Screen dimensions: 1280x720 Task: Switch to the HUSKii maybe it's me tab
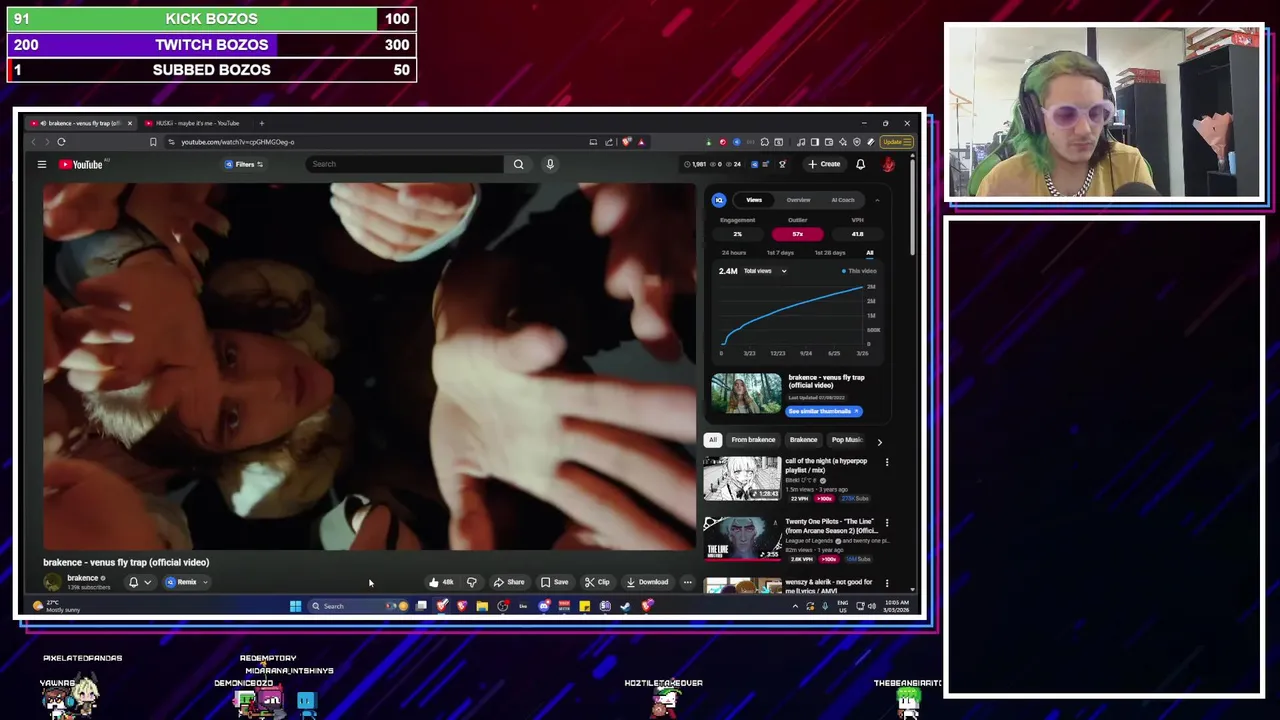[x=197, y=123]
